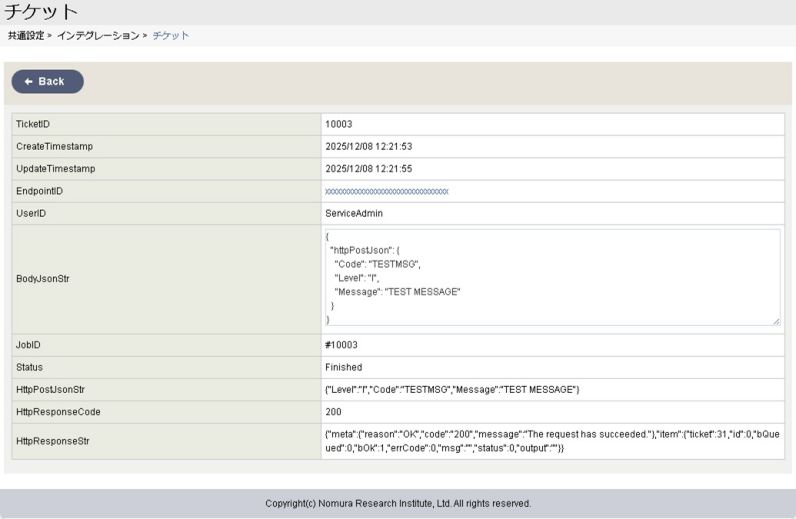The width and height of the screenshot is (796, 519).
Task: Click the チケット page heading
Action: coord(41,11)
